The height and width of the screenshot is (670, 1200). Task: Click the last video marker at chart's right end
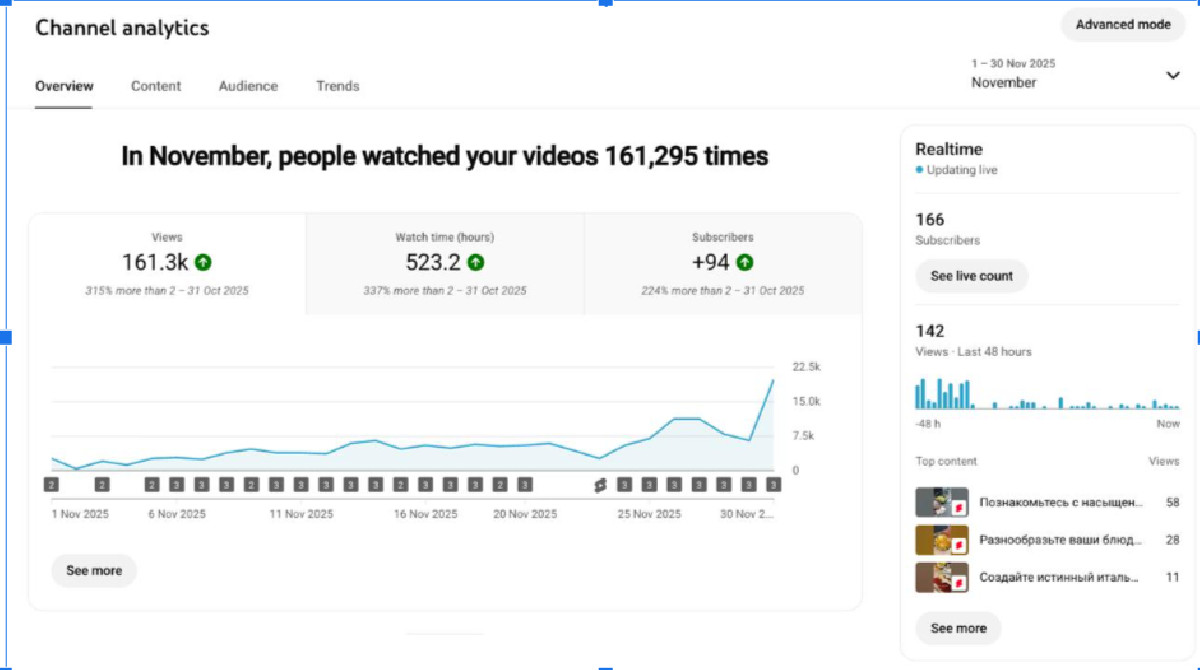click(773, 485)
